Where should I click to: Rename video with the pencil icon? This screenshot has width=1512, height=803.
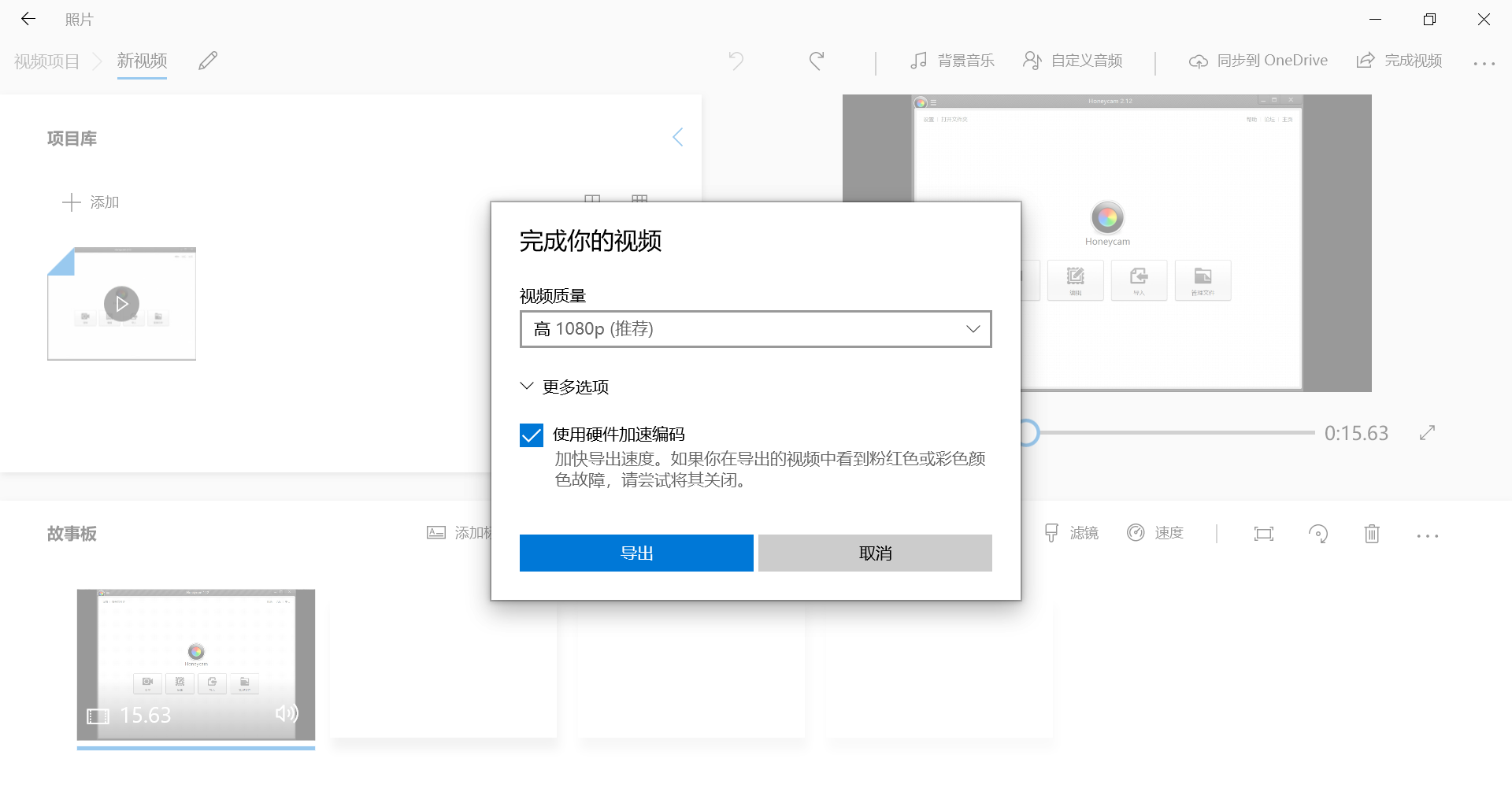coord(208,61)
